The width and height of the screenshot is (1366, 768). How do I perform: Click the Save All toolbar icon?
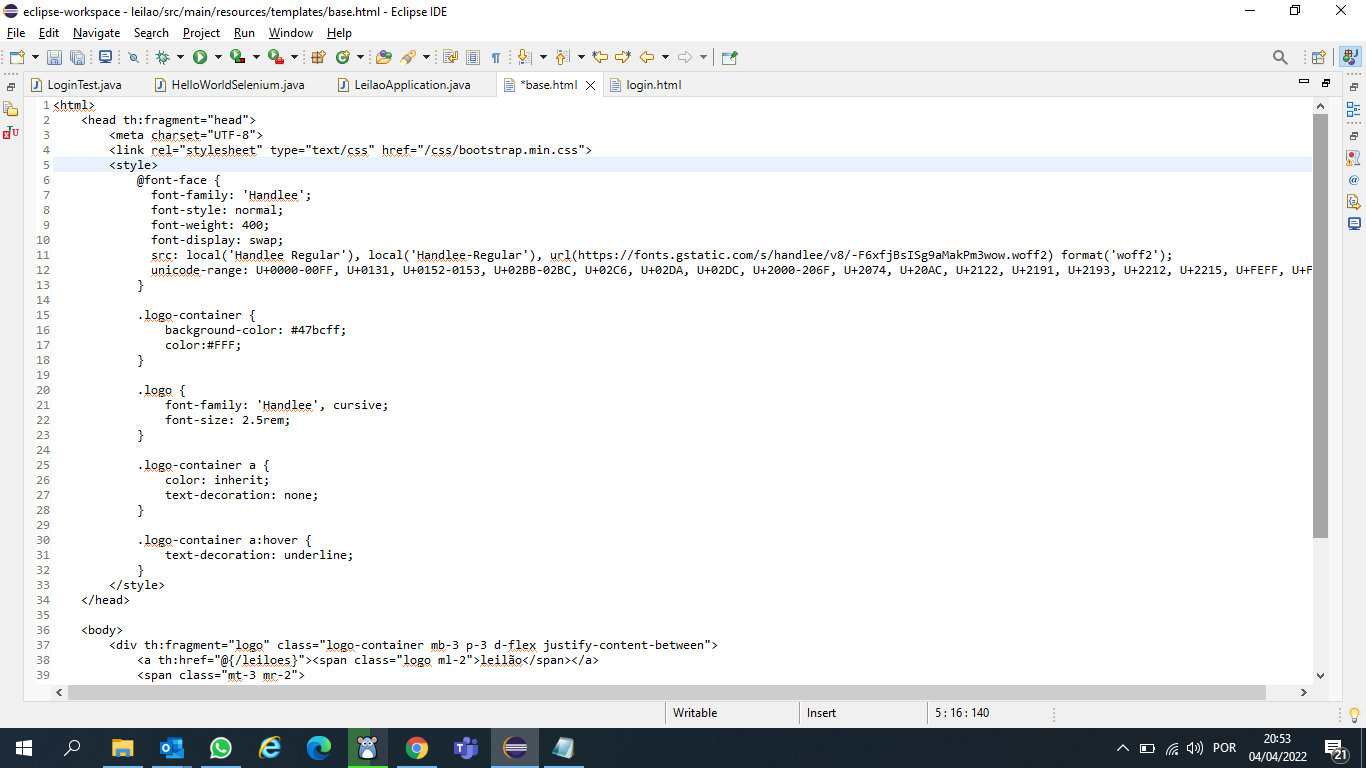pos(77,57)
